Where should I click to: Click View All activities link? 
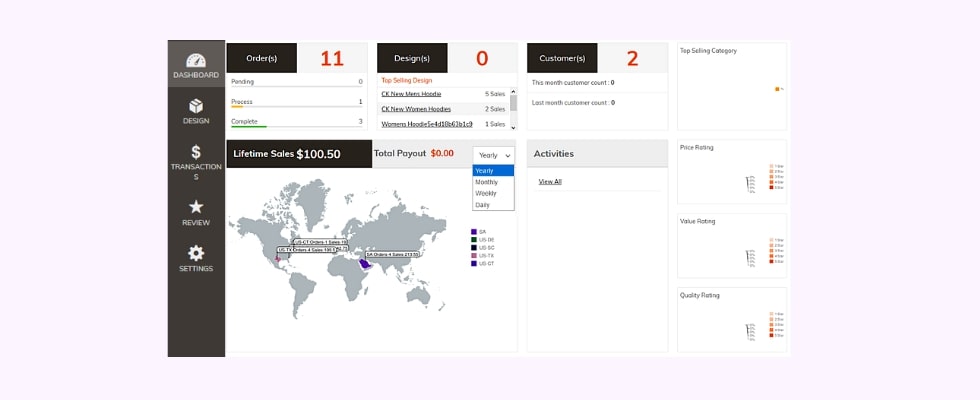tap(550, 181)
